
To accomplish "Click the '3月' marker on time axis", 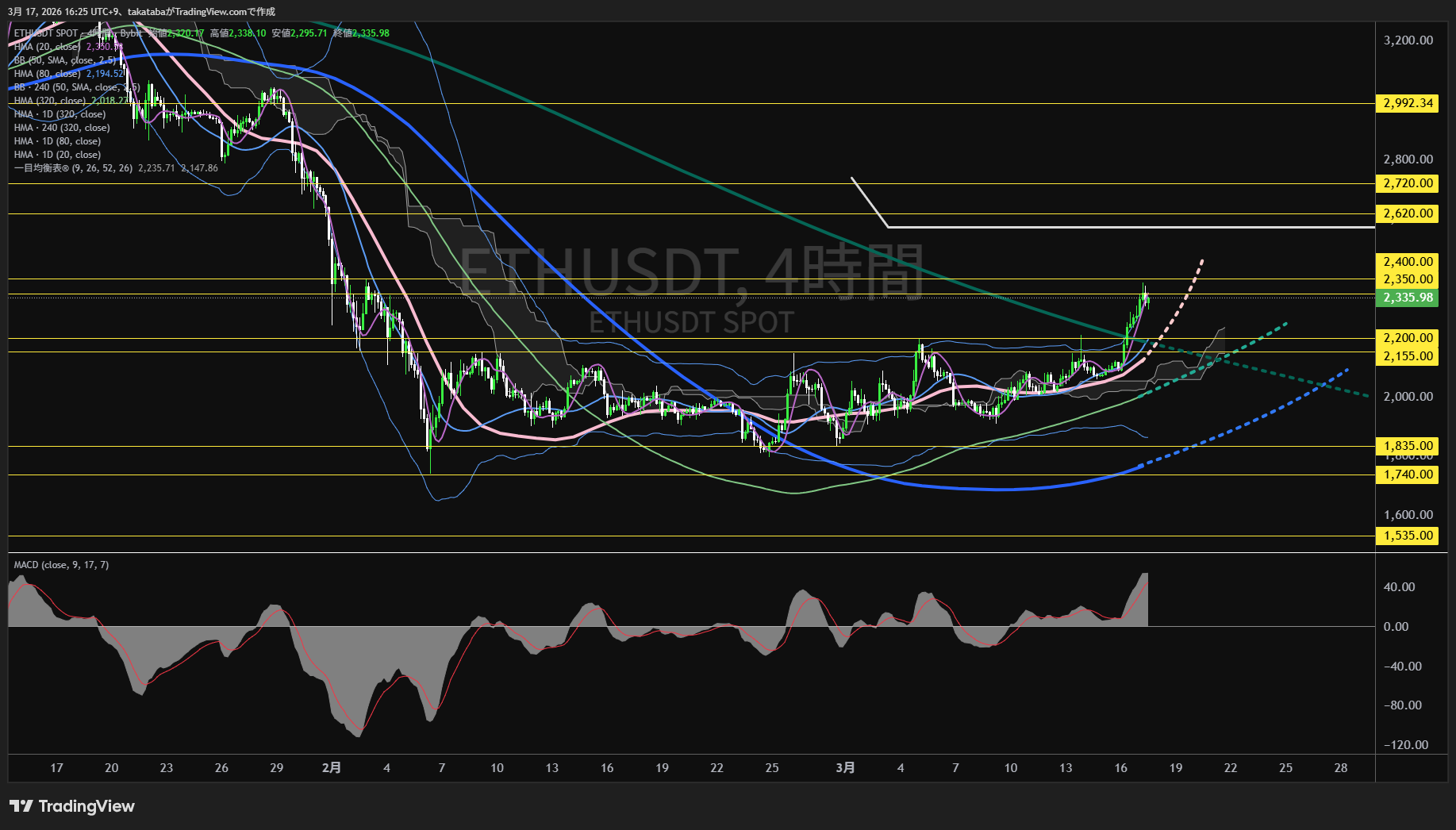I will tap(846, 767).
